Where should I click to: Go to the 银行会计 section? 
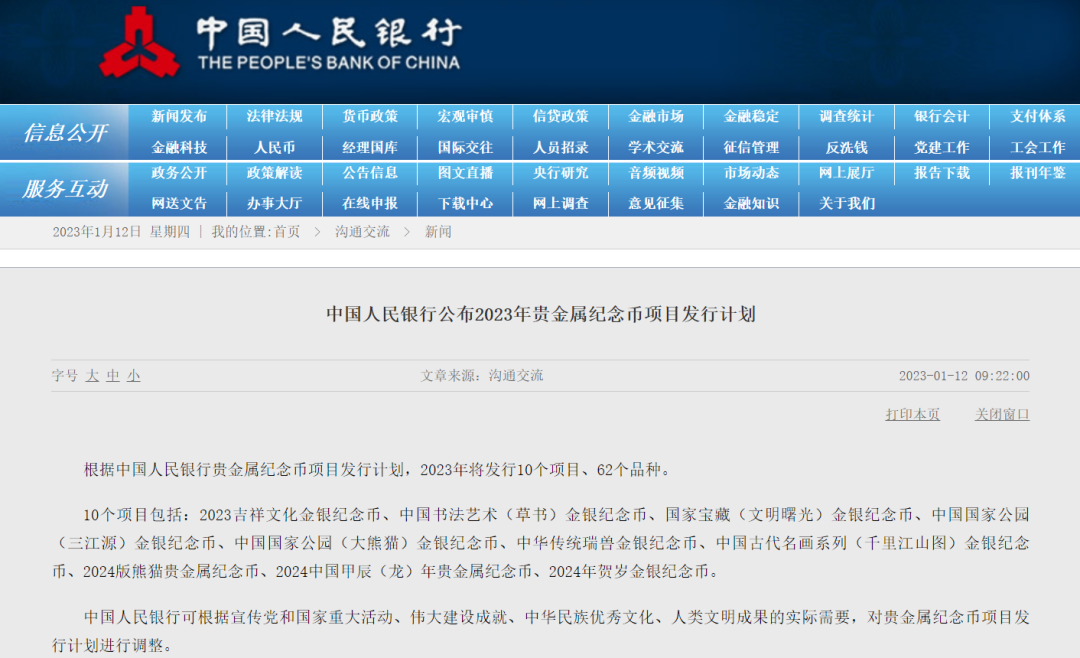tap(942, 116)
